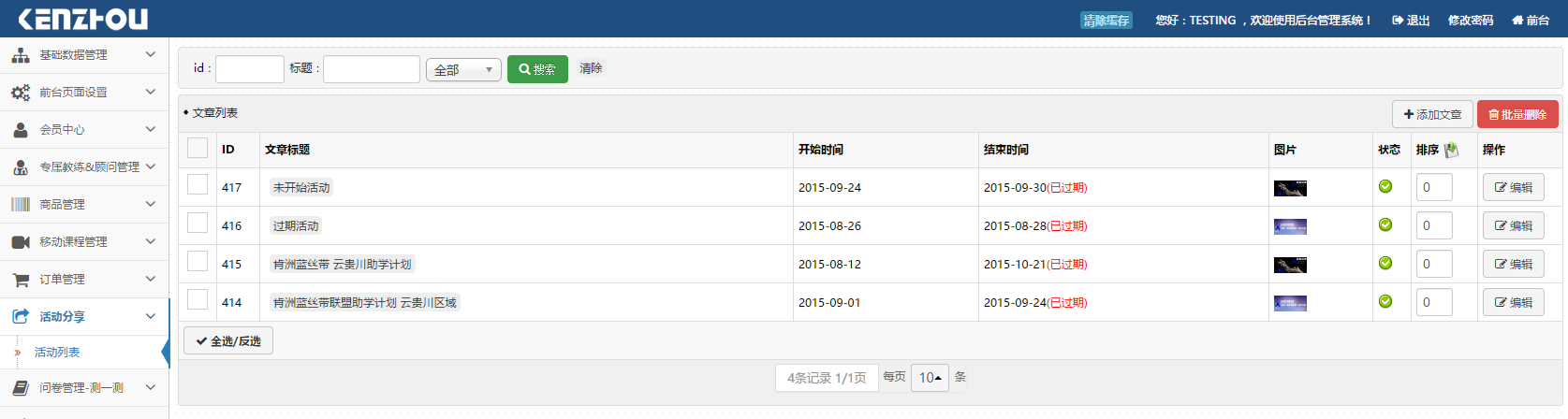Open 活动列表 submenu item
Screen dimensions: 1568x419
57,353
